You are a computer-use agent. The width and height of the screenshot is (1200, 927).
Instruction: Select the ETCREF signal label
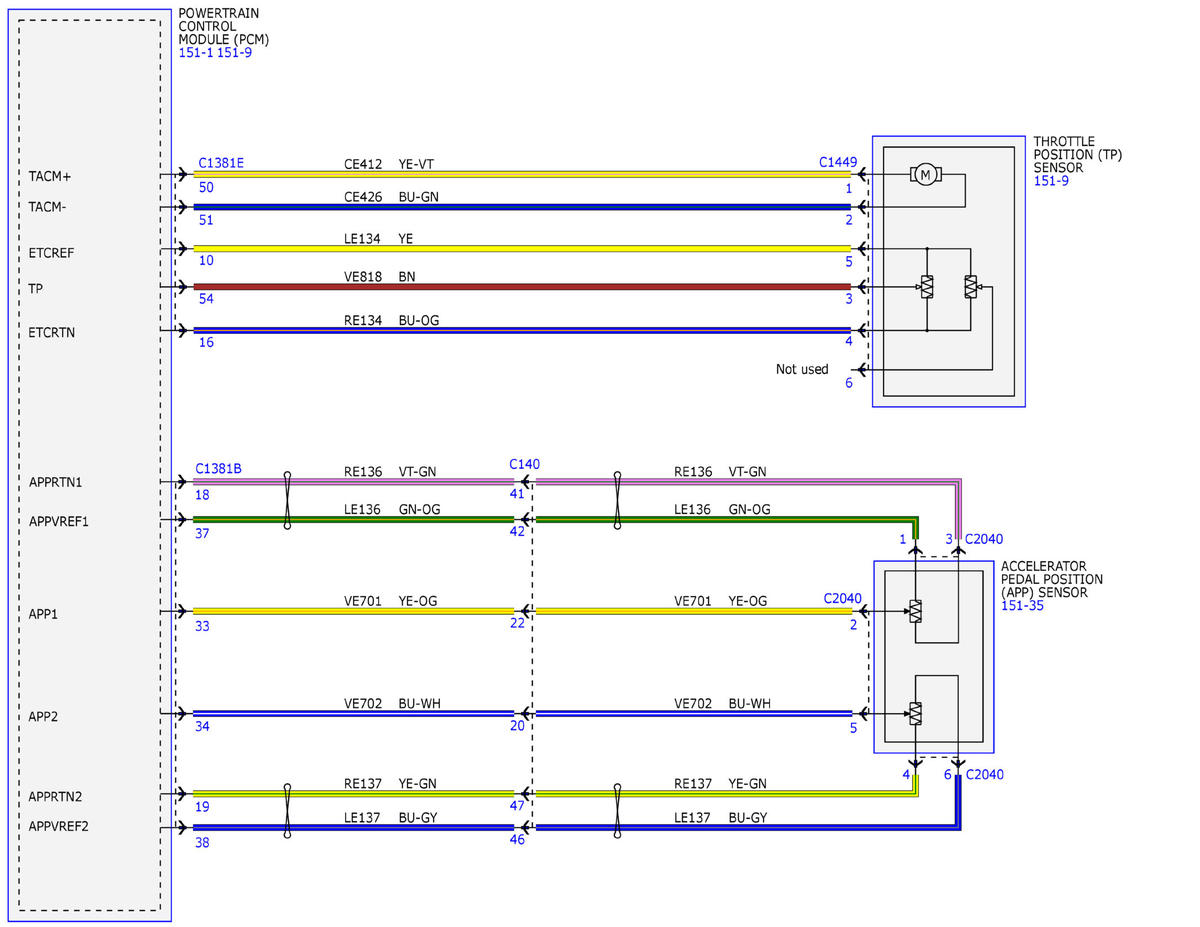[52, 253]
